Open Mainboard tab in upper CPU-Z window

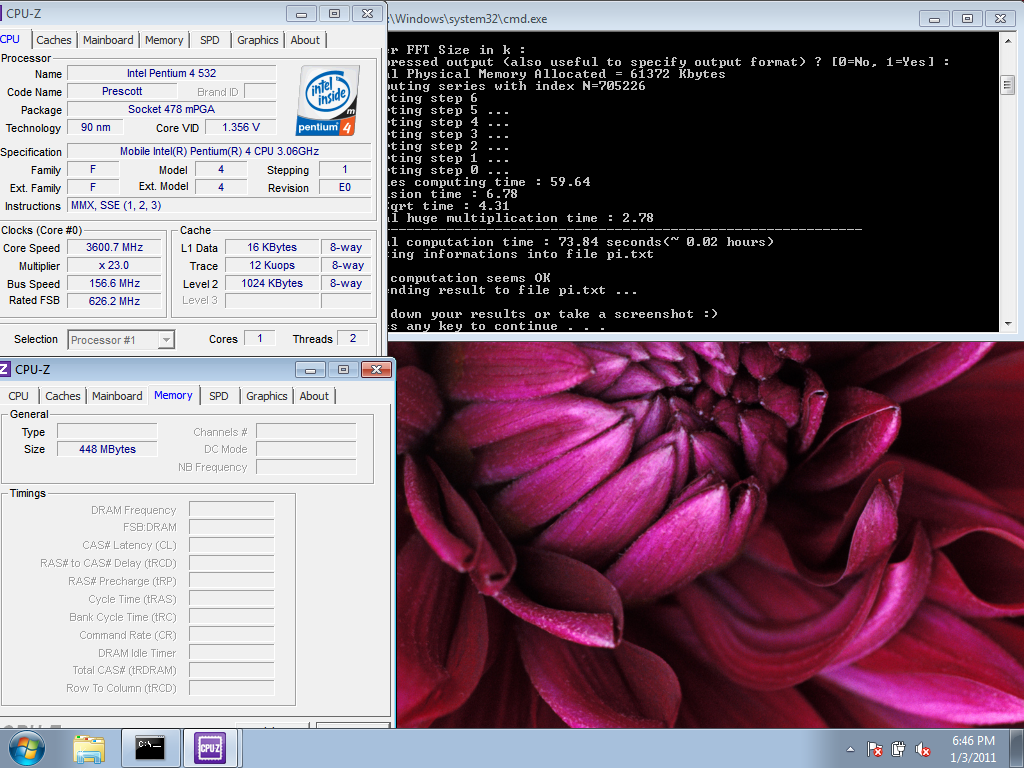coord(108,40)
